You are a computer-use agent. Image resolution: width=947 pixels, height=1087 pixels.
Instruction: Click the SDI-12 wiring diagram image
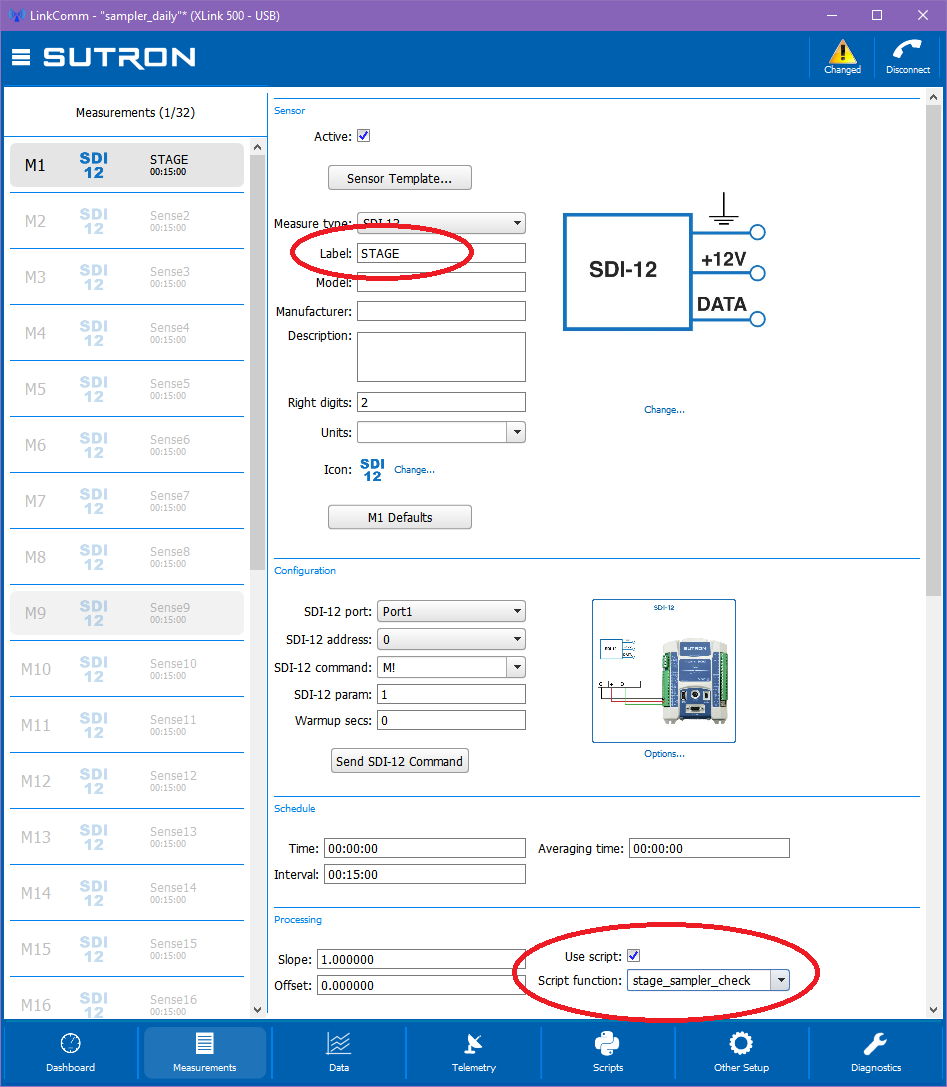[663, 262]
